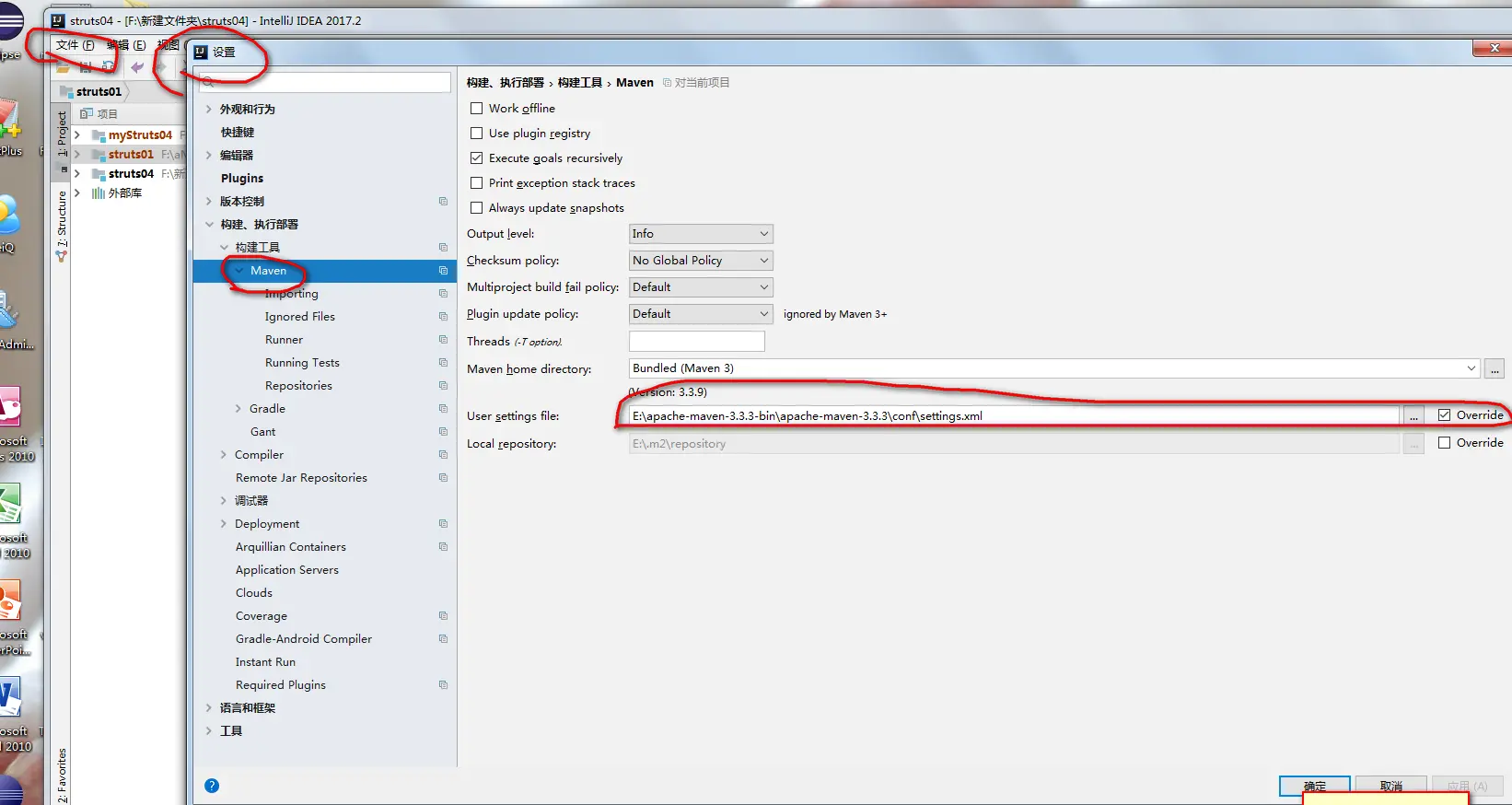Screen dimensions: 1512x805
Task: Toggle Override for User settings file
Action: [1444, 414]
